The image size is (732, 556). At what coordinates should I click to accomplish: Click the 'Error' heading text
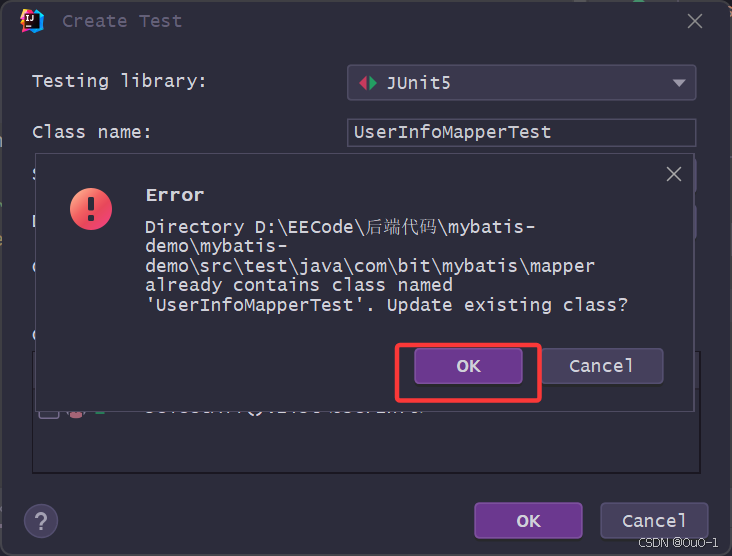(175, 195)
